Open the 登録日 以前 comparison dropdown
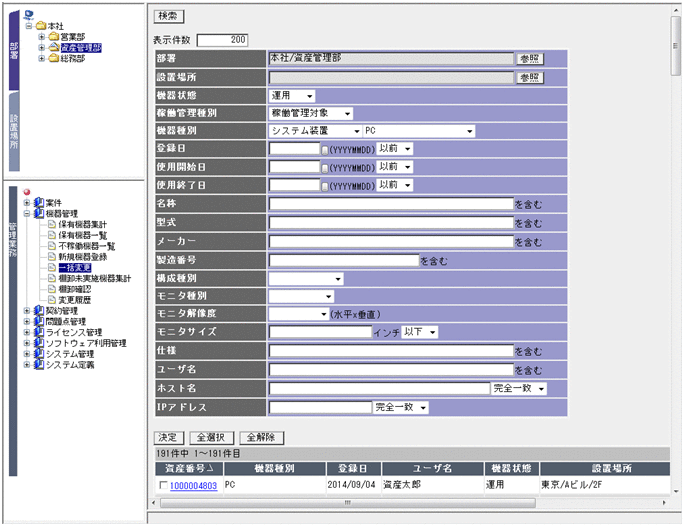 click(x=394, y=149)
